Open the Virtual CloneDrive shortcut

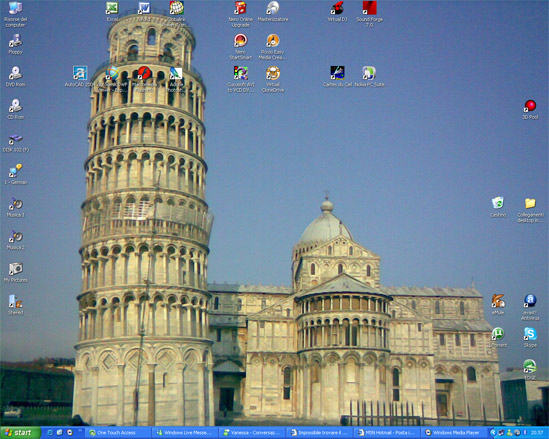coord(273,79)
